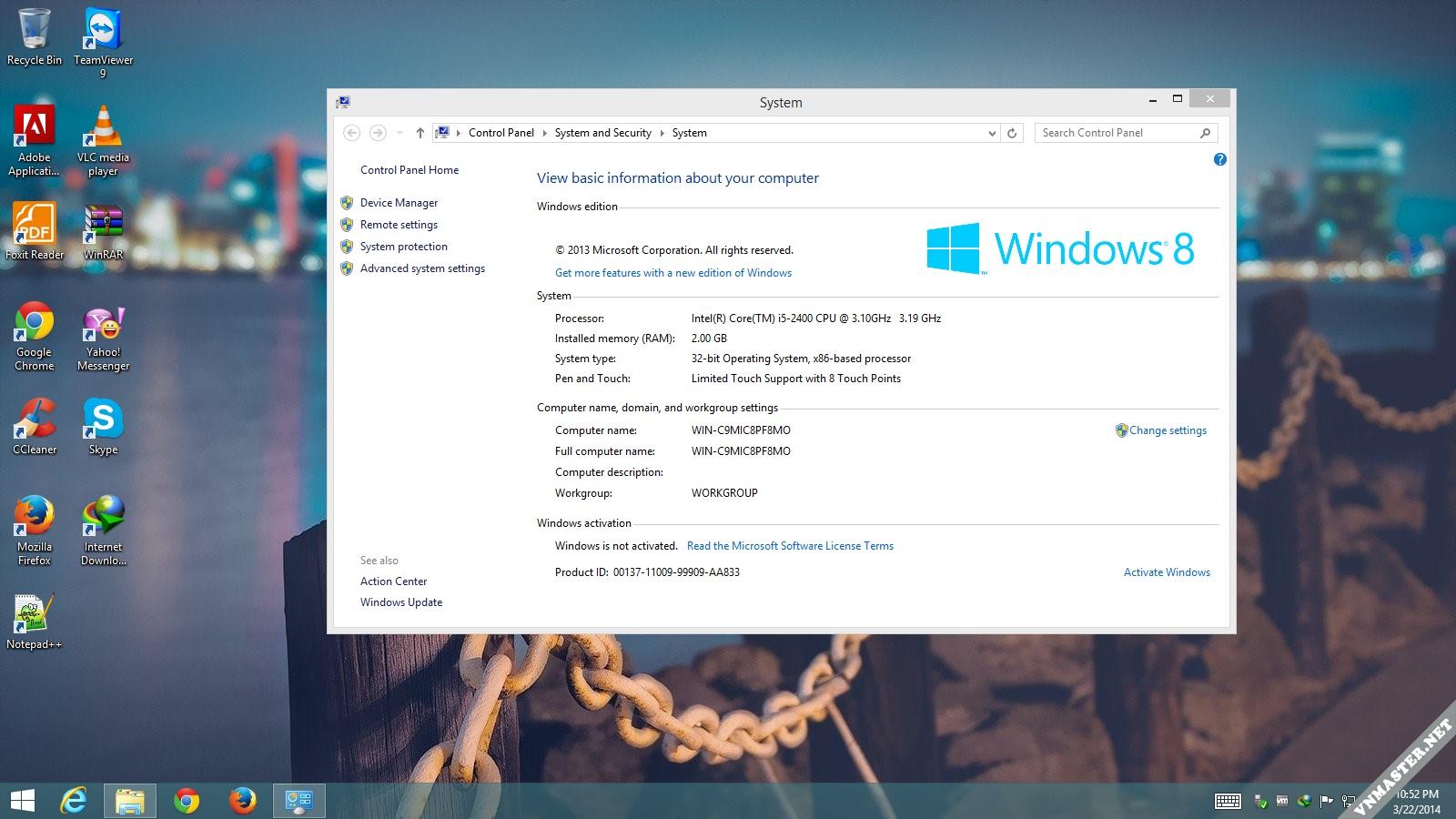This screenshot has height=819, width=1456.
Task: Expand the chevron before Control Panel breadcrumb
Action: tap(459, 133)
